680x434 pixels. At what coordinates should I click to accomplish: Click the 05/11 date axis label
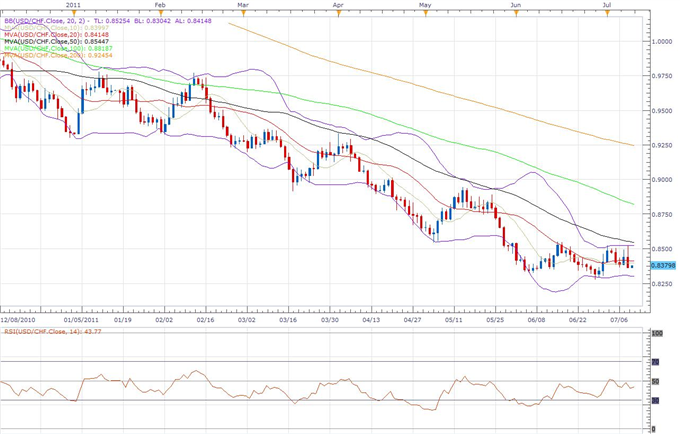[454, 320]
